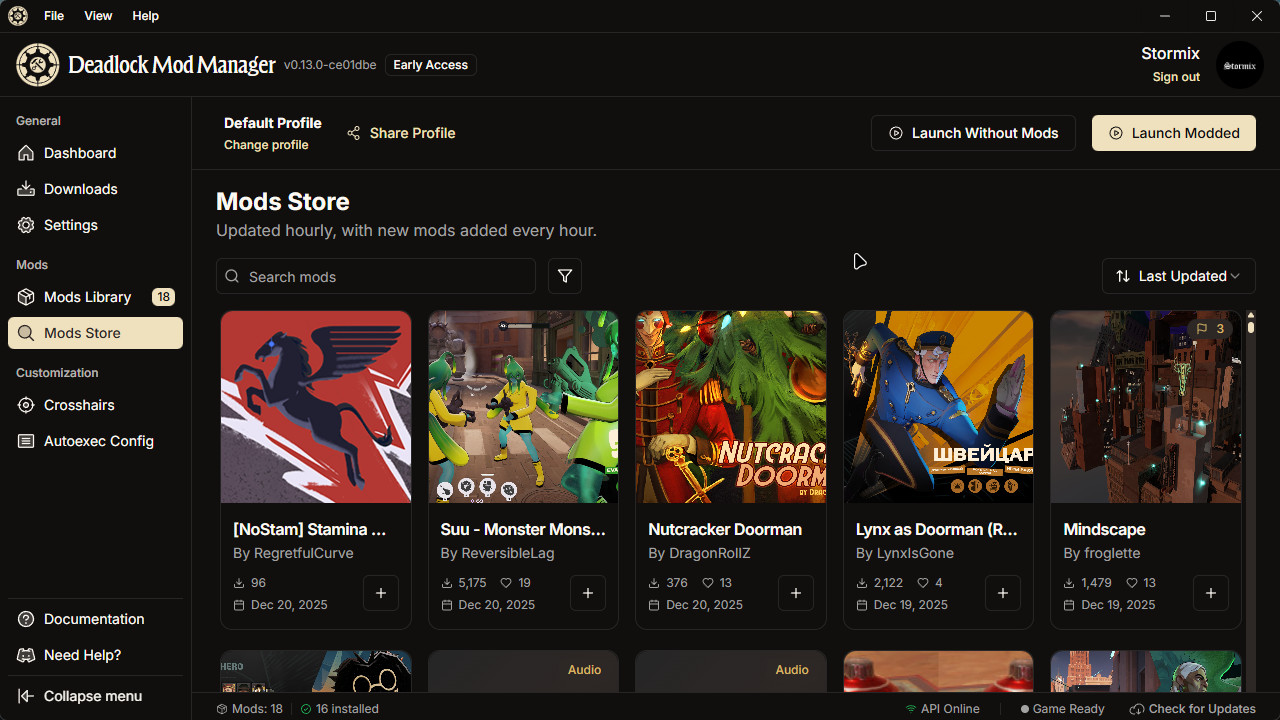This screenshot has width=1280, height=720.
Task: Click the mods list vertical scrollbar
Action: click(x=1250, y=450)
